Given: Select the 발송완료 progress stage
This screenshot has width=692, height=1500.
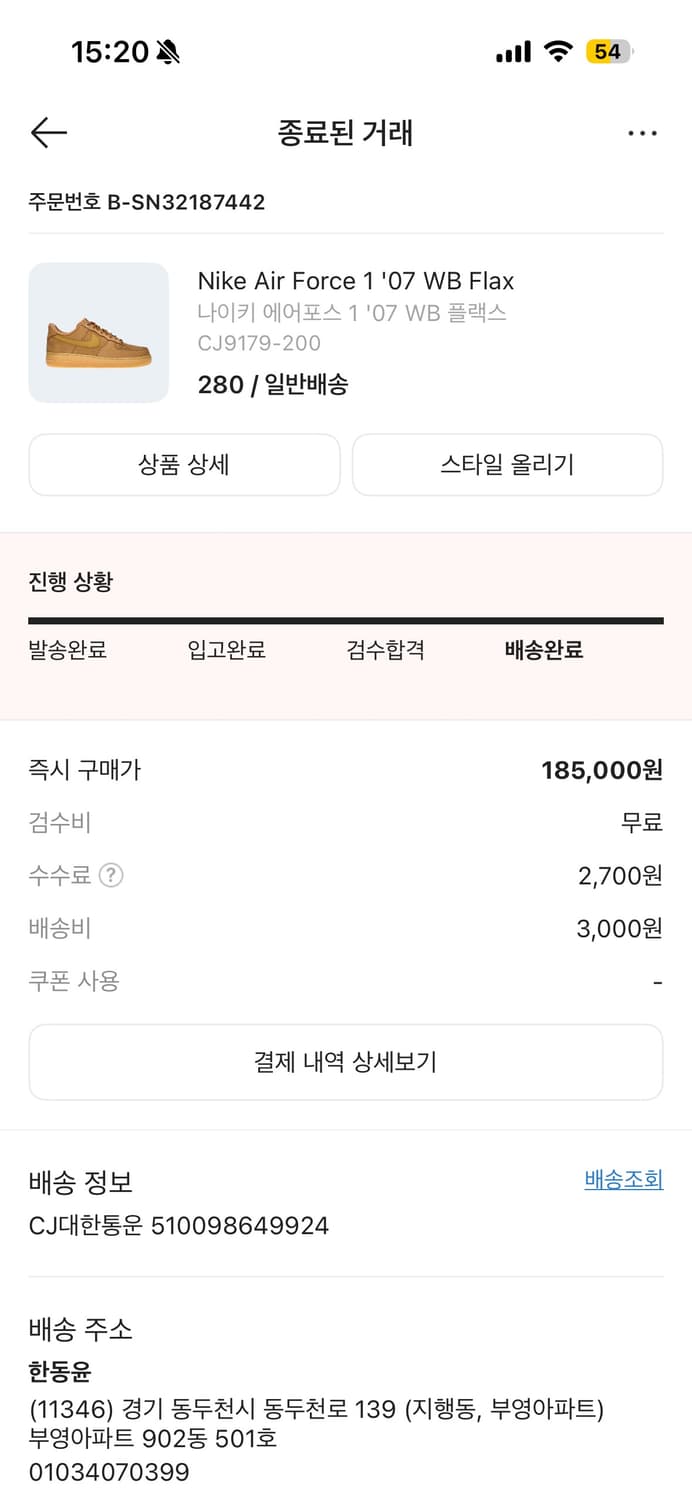Looking at the screenshot, I should click(68, 650).
